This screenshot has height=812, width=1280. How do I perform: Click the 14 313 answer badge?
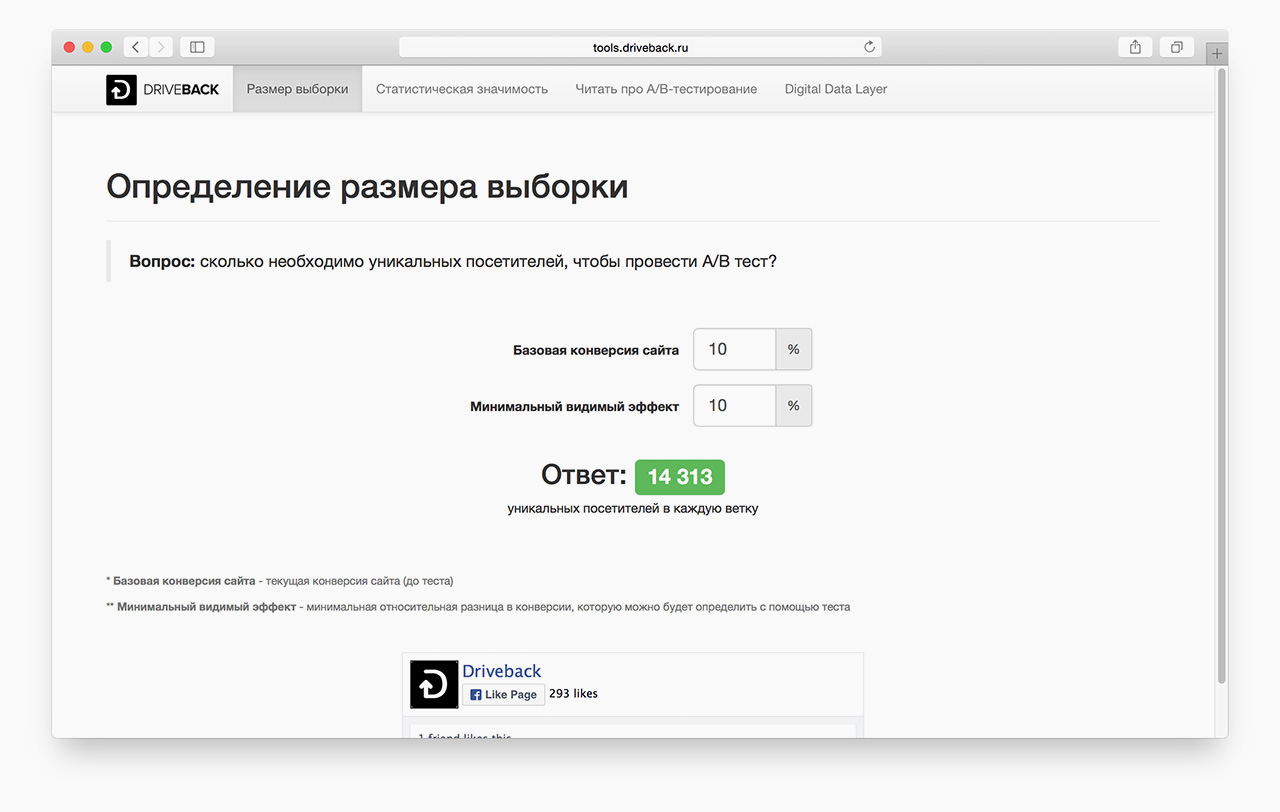pyautogui.click(x=680, y=477)
